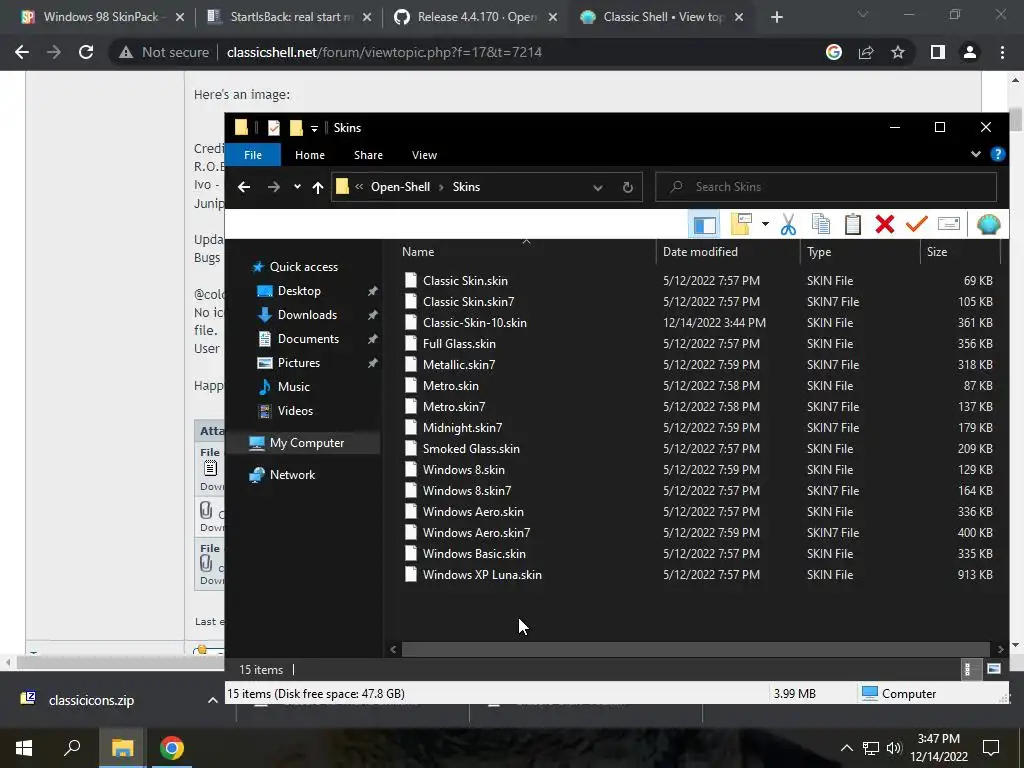Click the Chrome share page icon
Image resolution: width=1024 pixels, height=768 pixels.
866,52
